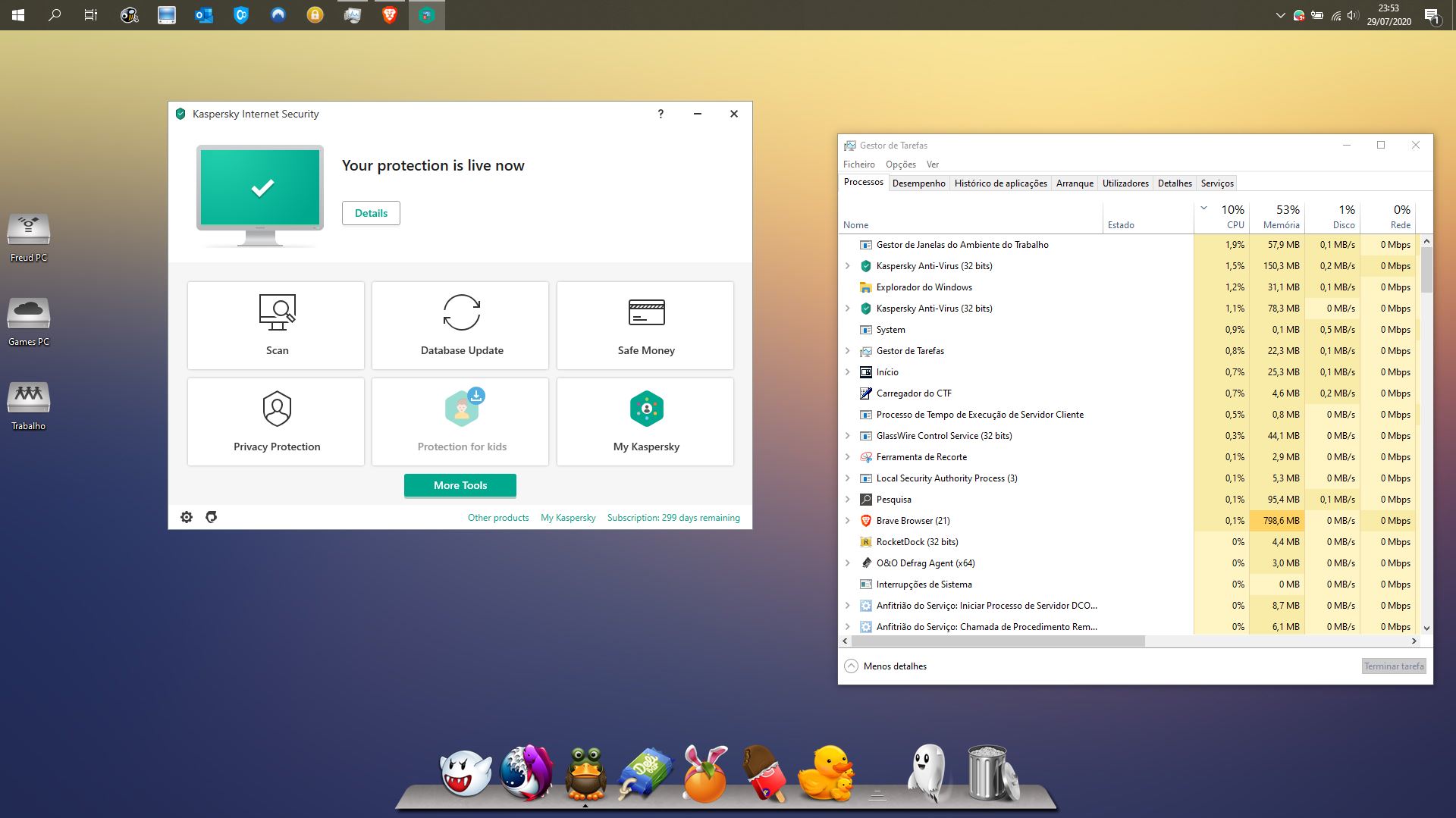
Task: Select the Carregador do CTF process
Action: coord(1128,393)
